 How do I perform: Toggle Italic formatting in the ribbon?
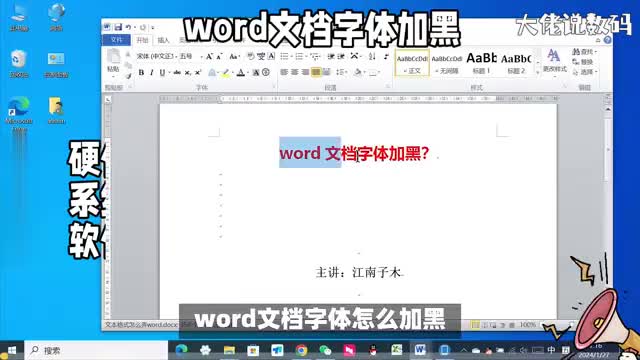pyautogui.click(x=151, y=73)
